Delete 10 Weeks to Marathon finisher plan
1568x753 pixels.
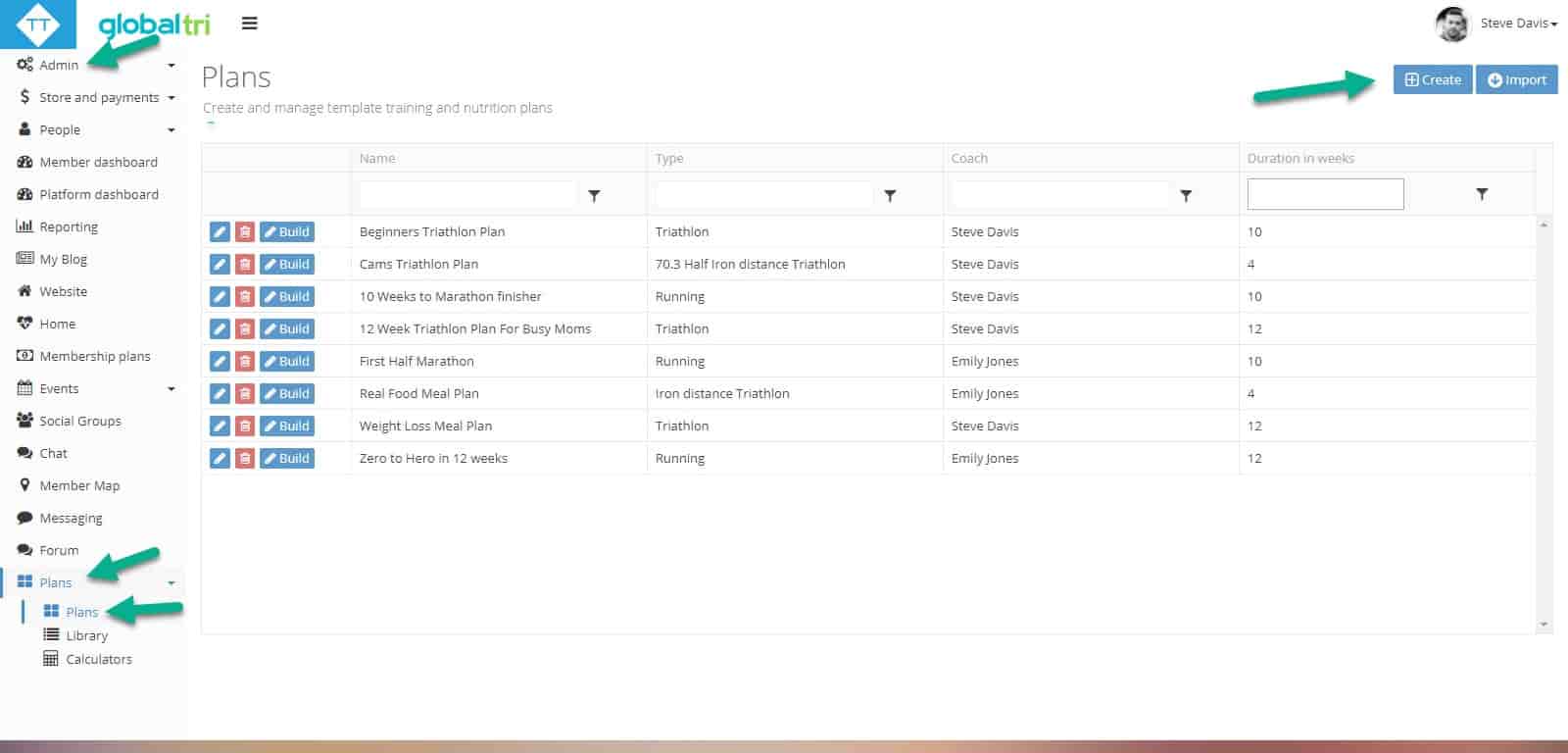(x=245, y=296)
